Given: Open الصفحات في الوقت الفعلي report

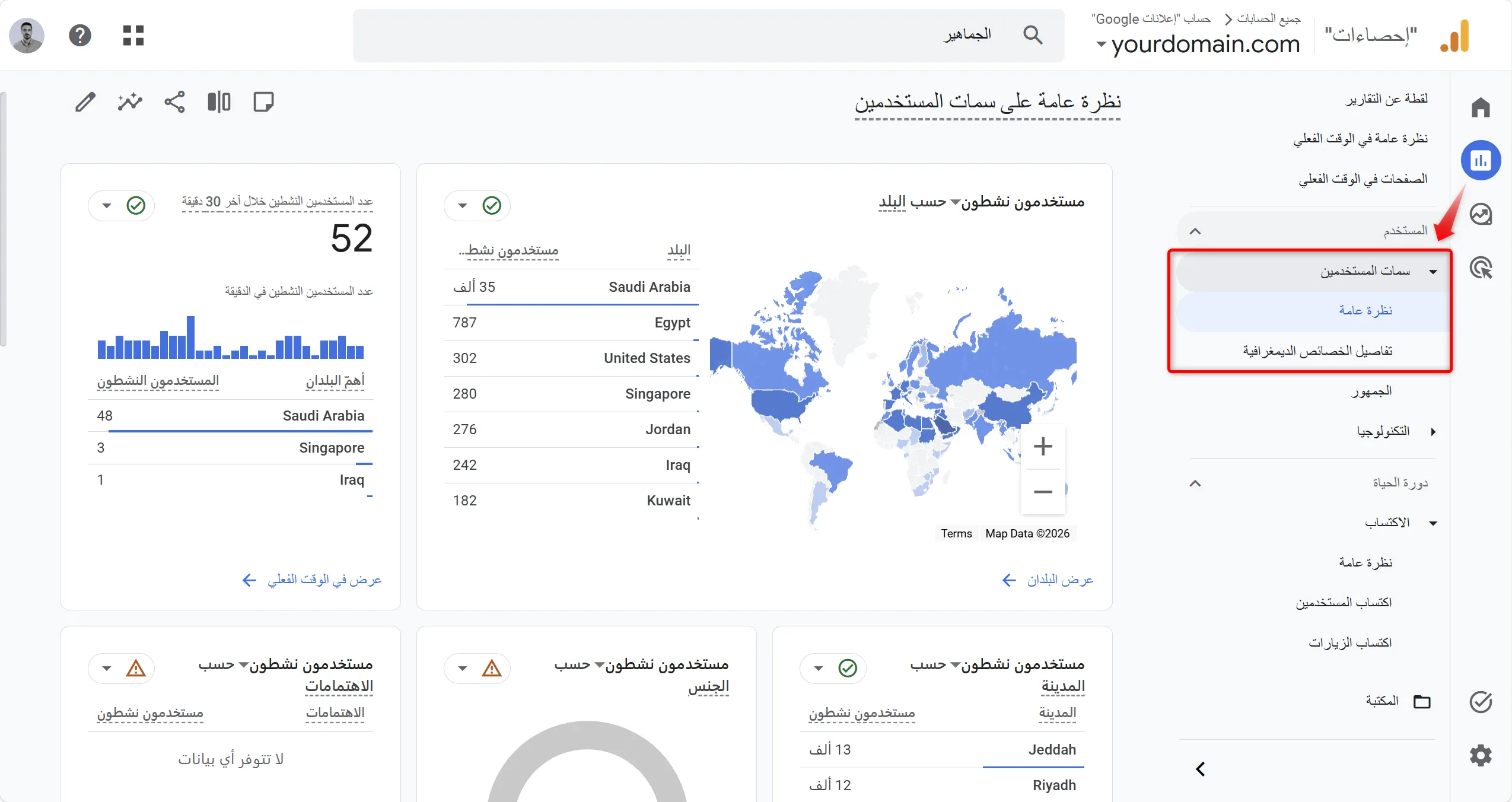Looking at the screenshot, I should [x=1363, y=179].
